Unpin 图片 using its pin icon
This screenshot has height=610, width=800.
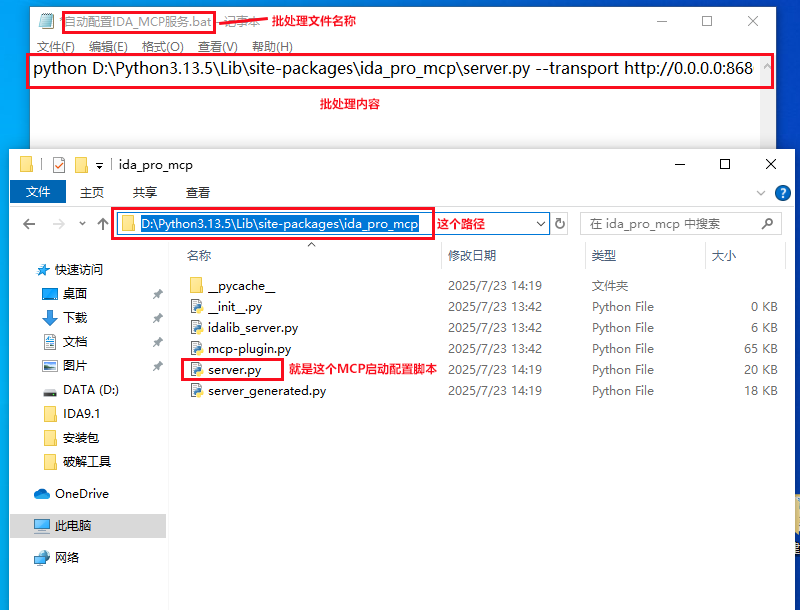[x=158, y=366]
